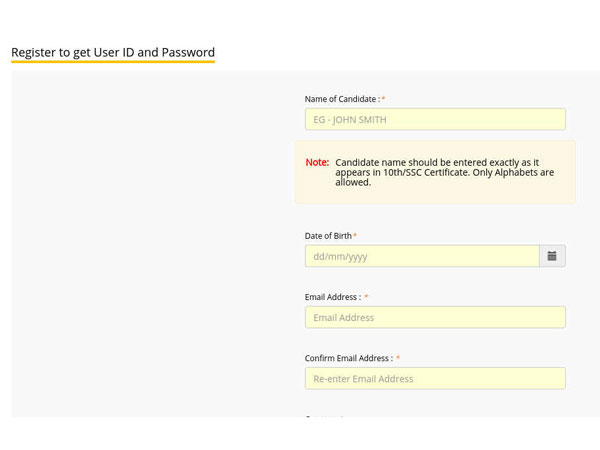This screenshot has height=450, width=600.
Task: Open the Date of Birth calendar picker
Action: (x=552, y=256)
